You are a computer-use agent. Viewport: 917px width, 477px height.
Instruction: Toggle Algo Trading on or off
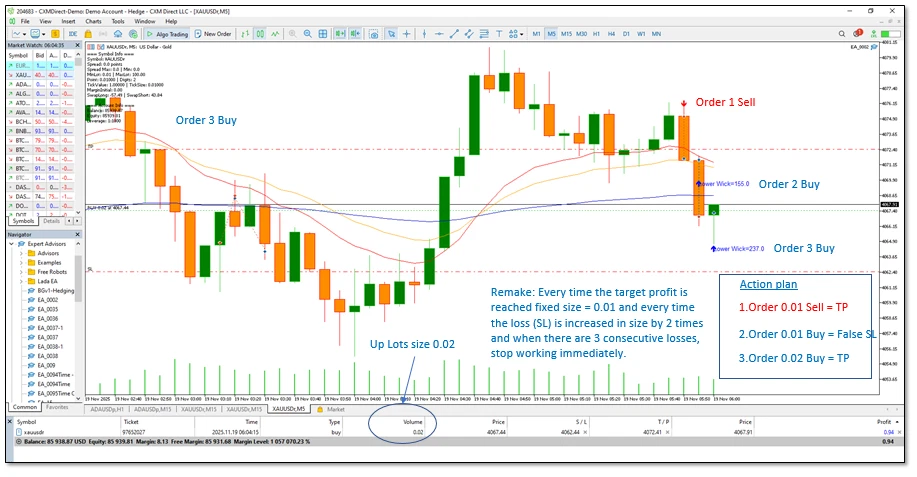click(167, 34)
